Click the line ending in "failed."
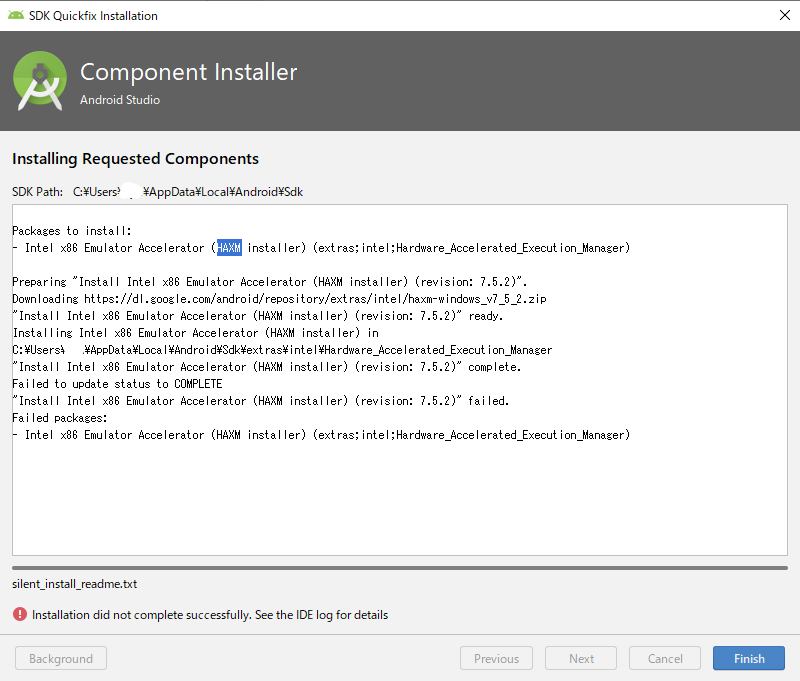The image size is (800, 681). pos(261,401)
